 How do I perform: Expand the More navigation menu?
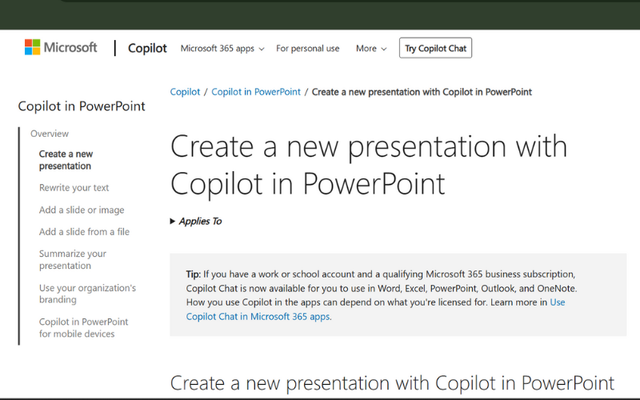coord(371,49)
